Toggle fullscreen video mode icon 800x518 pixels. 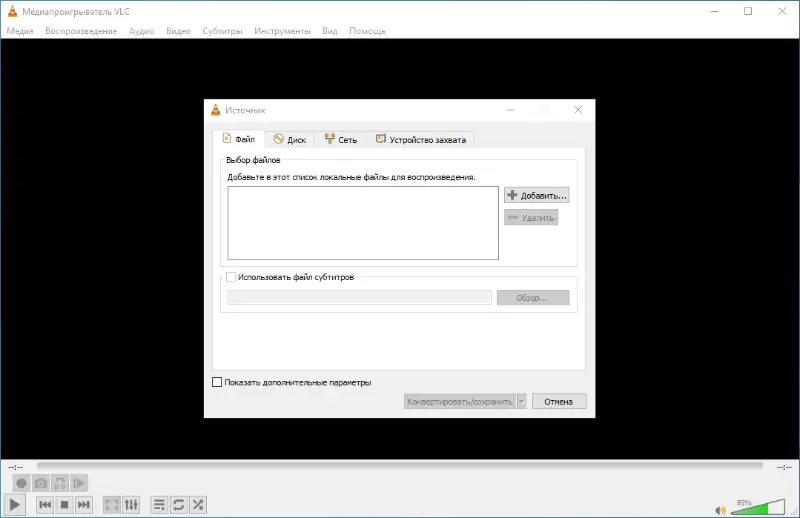[112, 505]
